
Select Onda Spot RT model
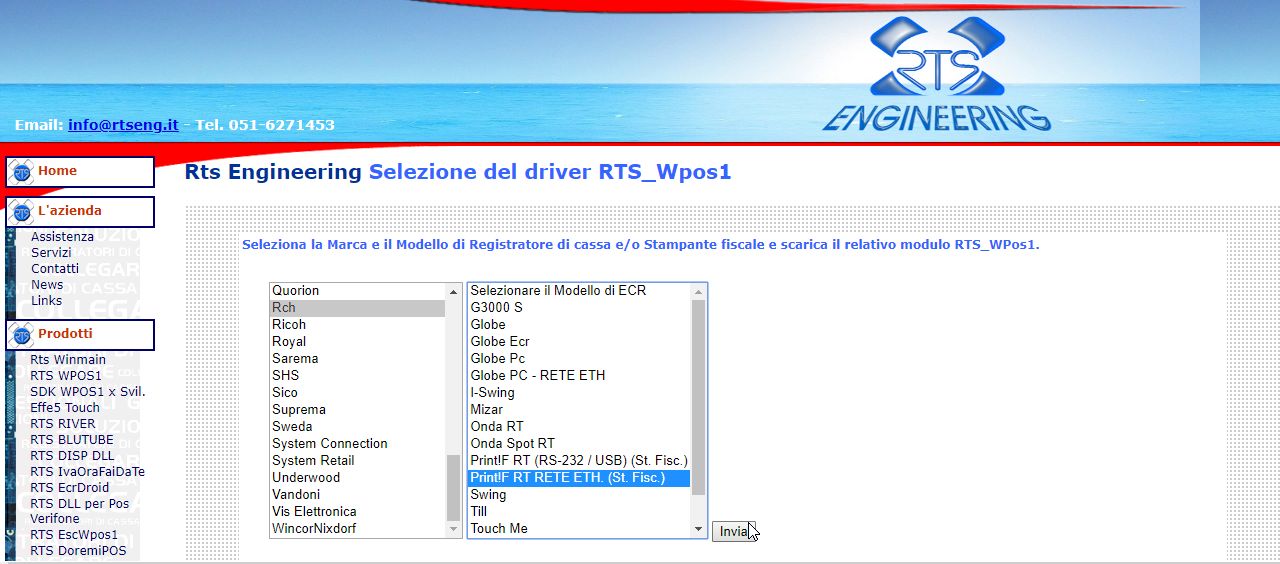coord(579,444)
